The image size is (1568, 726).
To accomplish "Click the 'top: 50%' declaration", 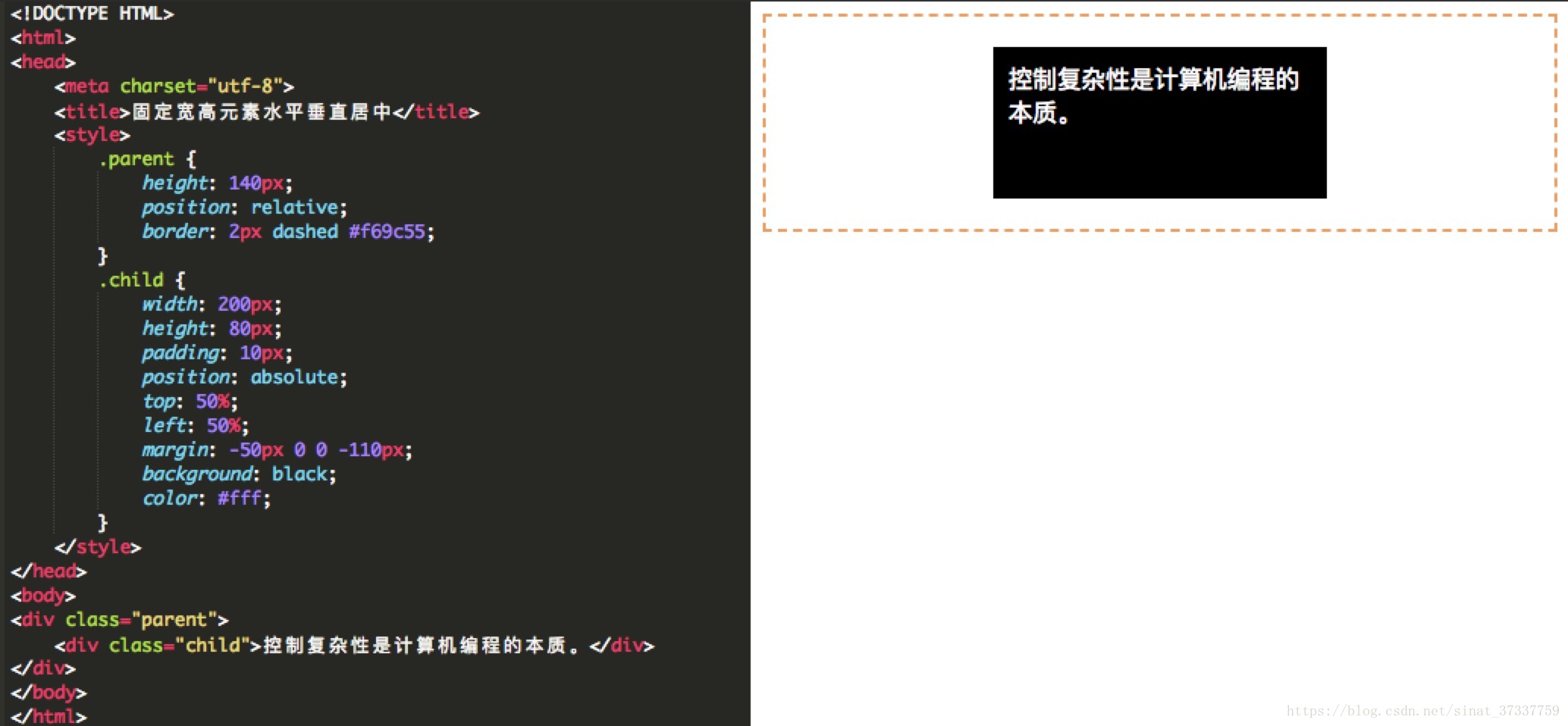I will [x=190, y=402].
